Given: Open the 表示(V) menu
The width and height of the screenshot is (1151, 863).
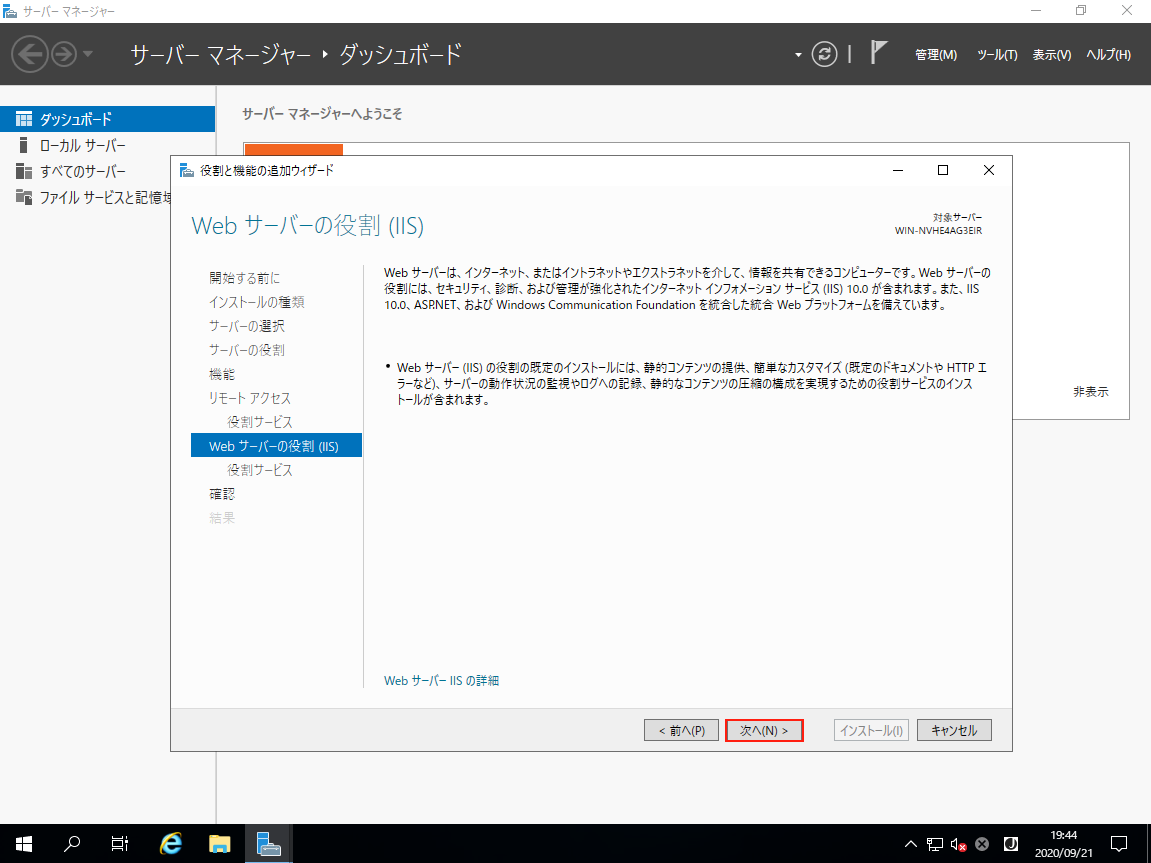Looking at the screenshot, I should (1052, 55).
